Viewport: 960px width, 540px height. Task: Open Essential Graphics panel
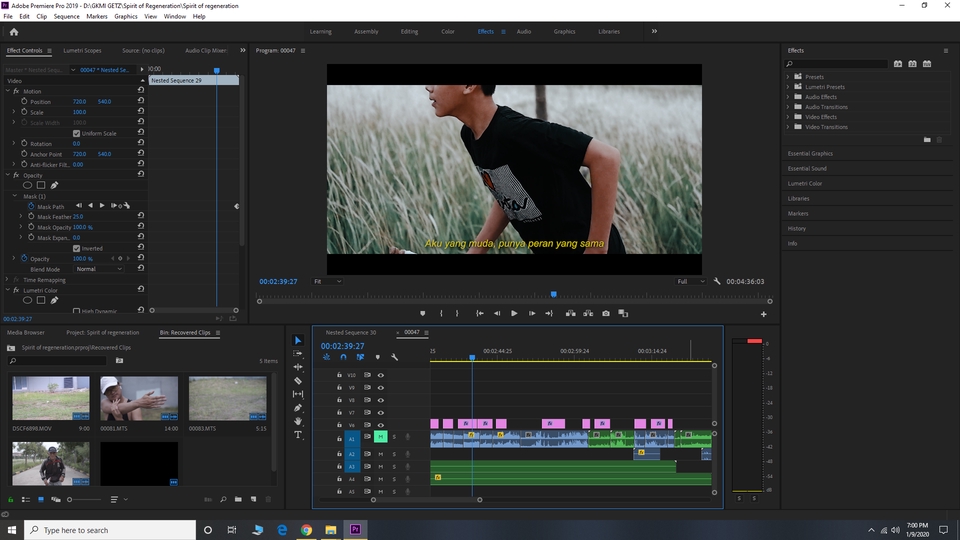coord(810,154)
